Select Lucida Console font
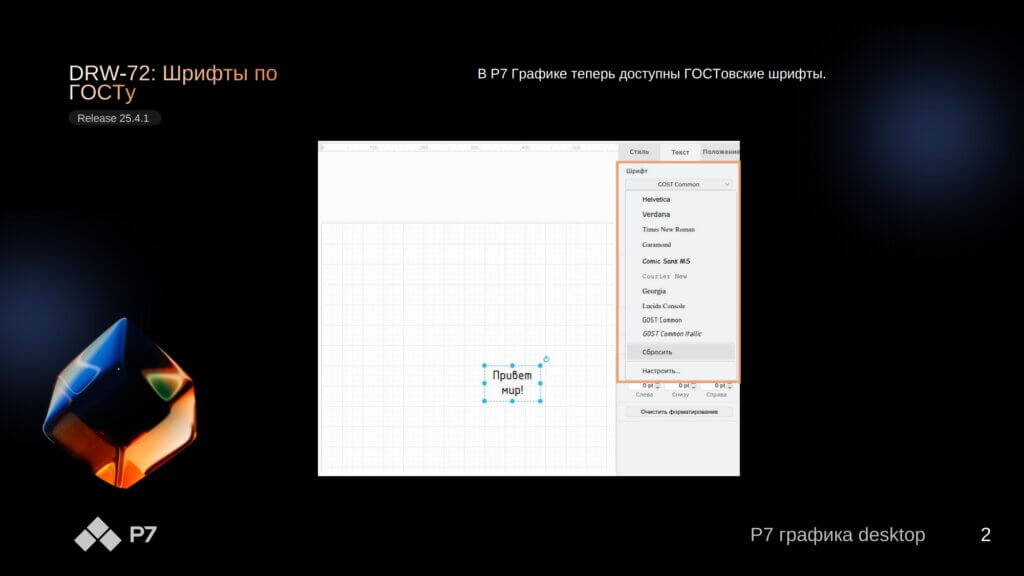The image size is (1024, 576). click(663, 306)
